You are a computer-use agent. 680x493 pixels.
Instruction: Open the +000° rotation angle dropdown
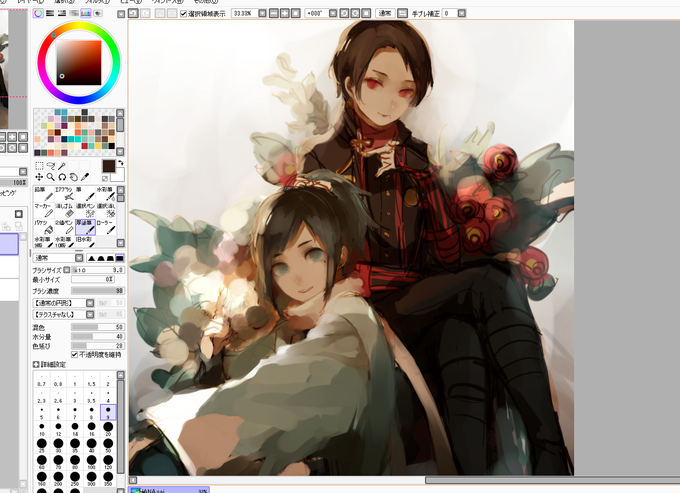point(333,13)
